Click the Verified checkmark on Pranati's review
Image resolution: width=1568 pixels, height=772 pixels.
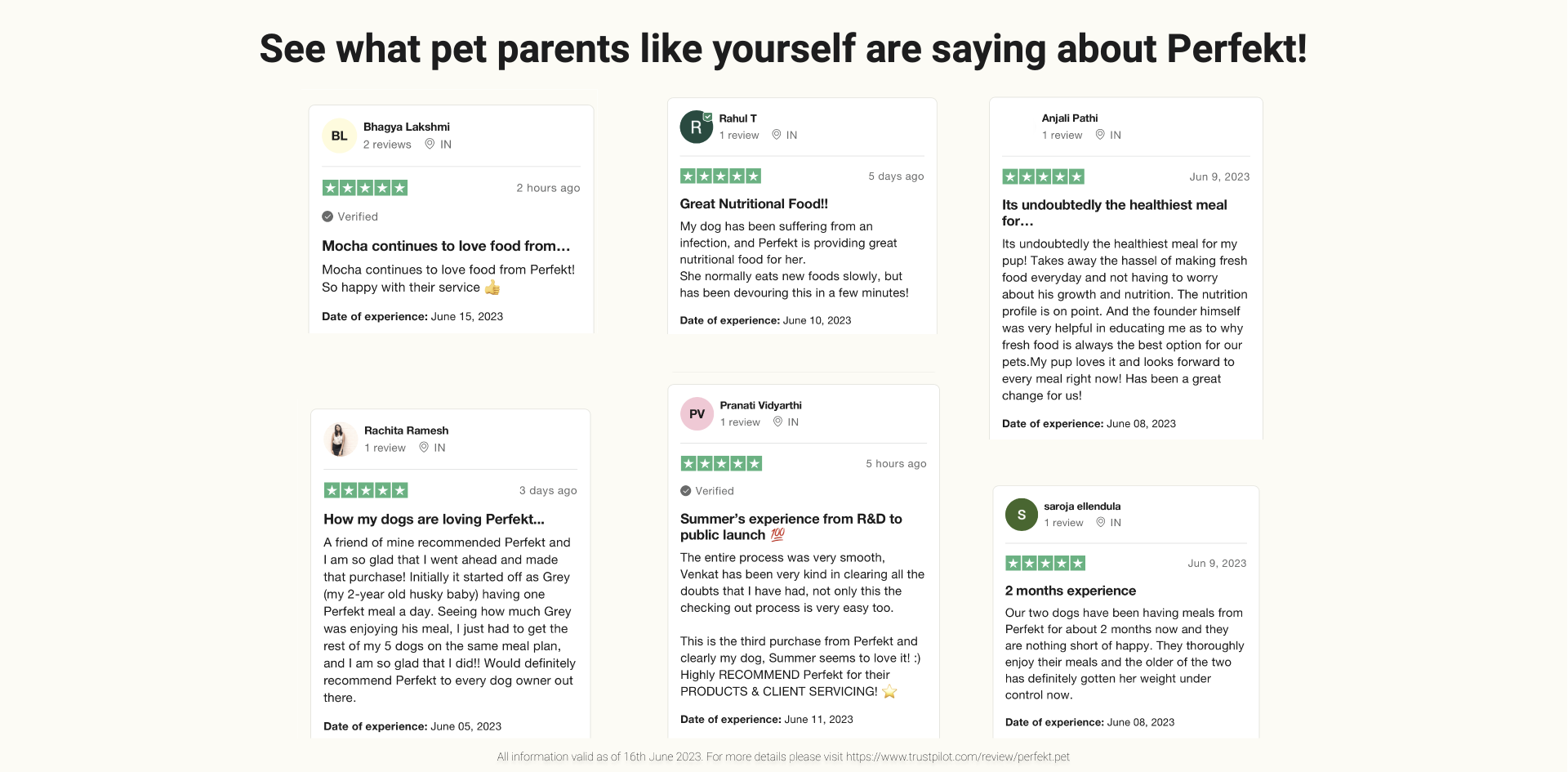[686, 491]
